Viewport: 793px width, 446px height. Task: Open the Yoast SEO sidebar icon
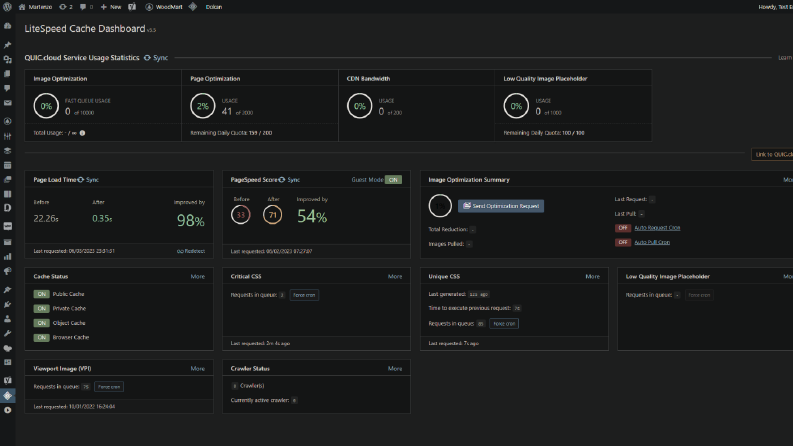8,380
